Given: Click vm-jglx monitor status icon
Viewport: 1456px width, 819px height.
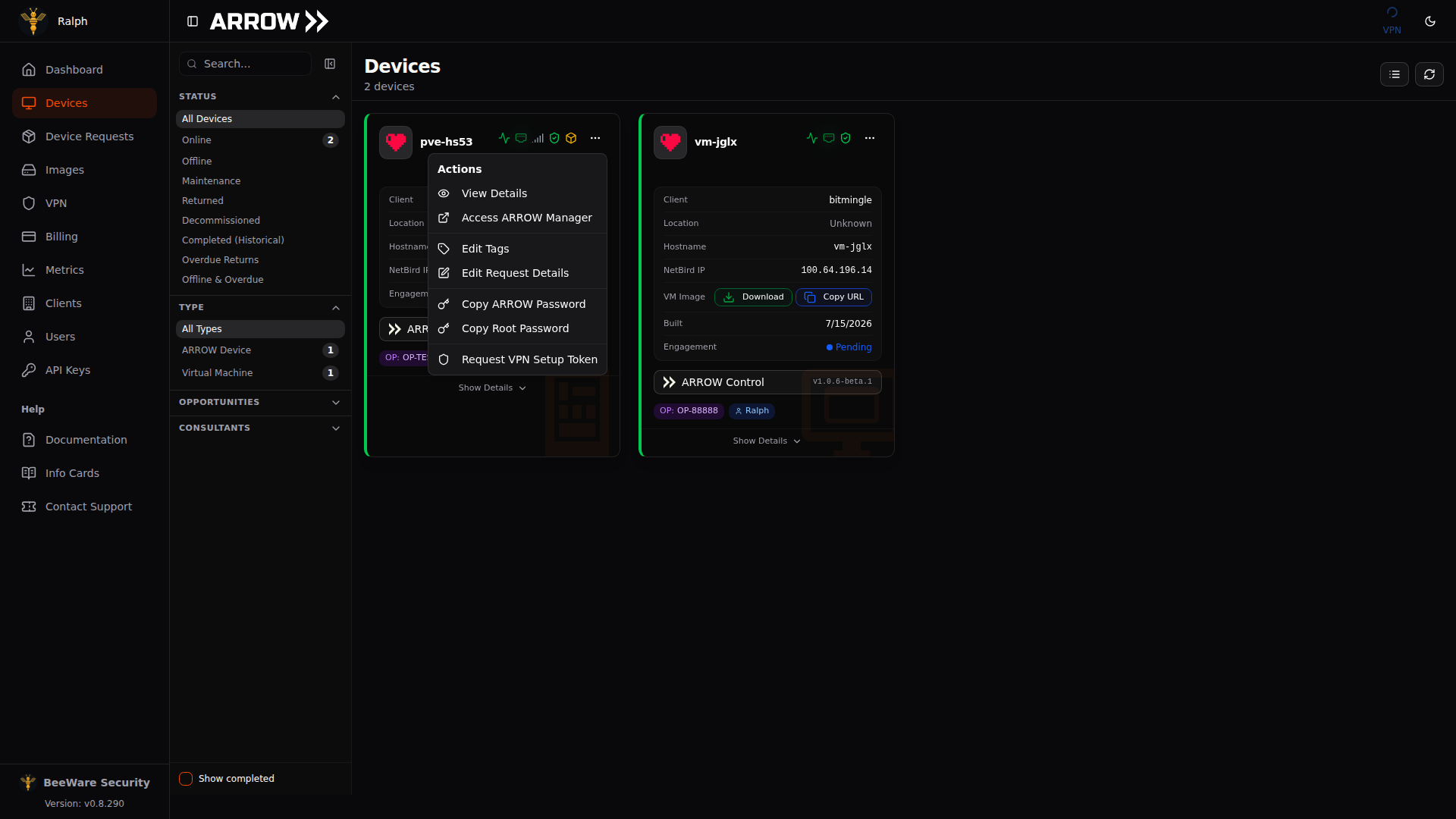Looking at the screenshot, I should [x=829, y=138].
